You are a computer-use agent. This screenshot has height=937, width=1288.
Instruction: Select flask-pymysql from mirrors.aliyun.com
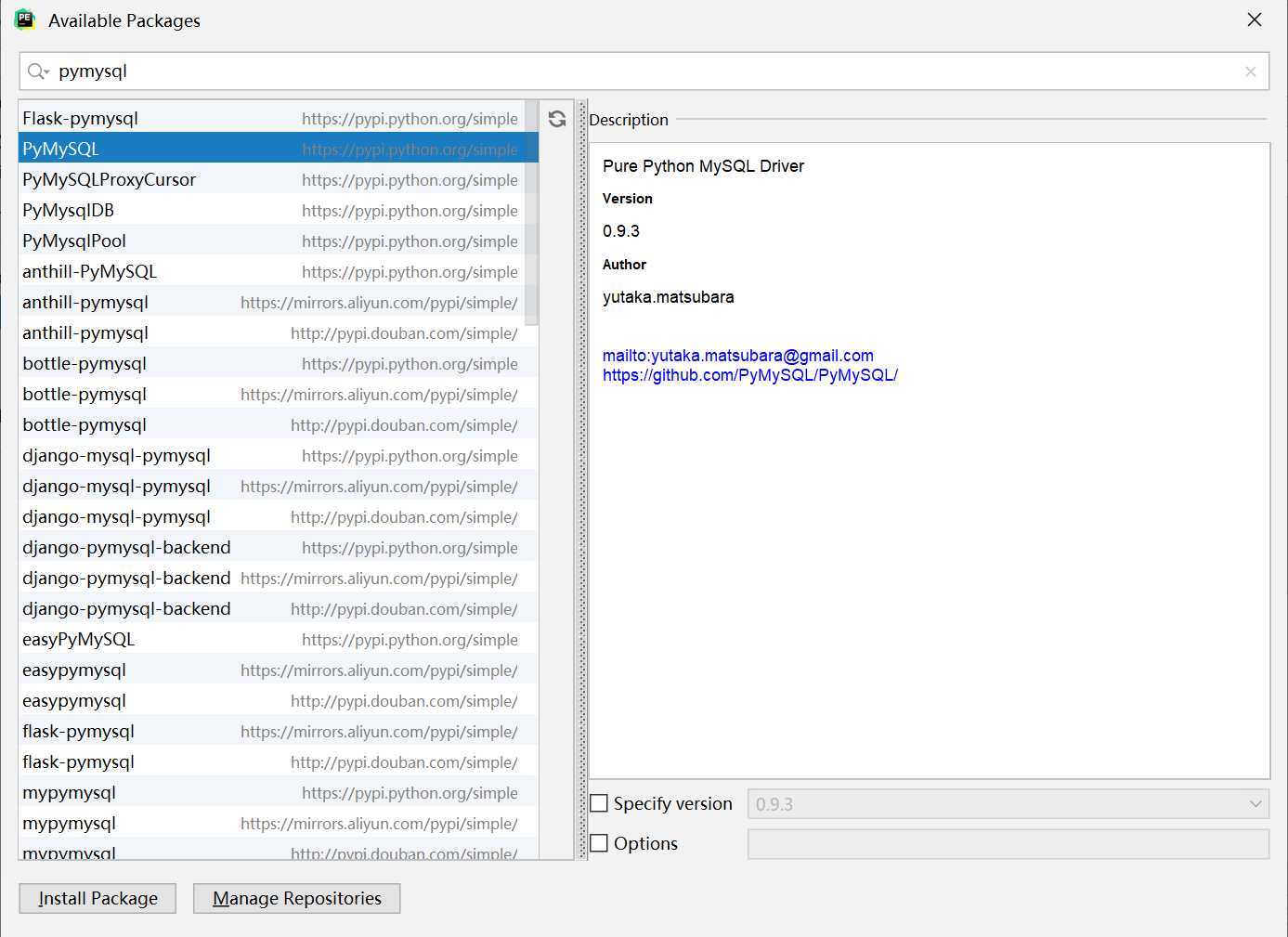point(279,731)
